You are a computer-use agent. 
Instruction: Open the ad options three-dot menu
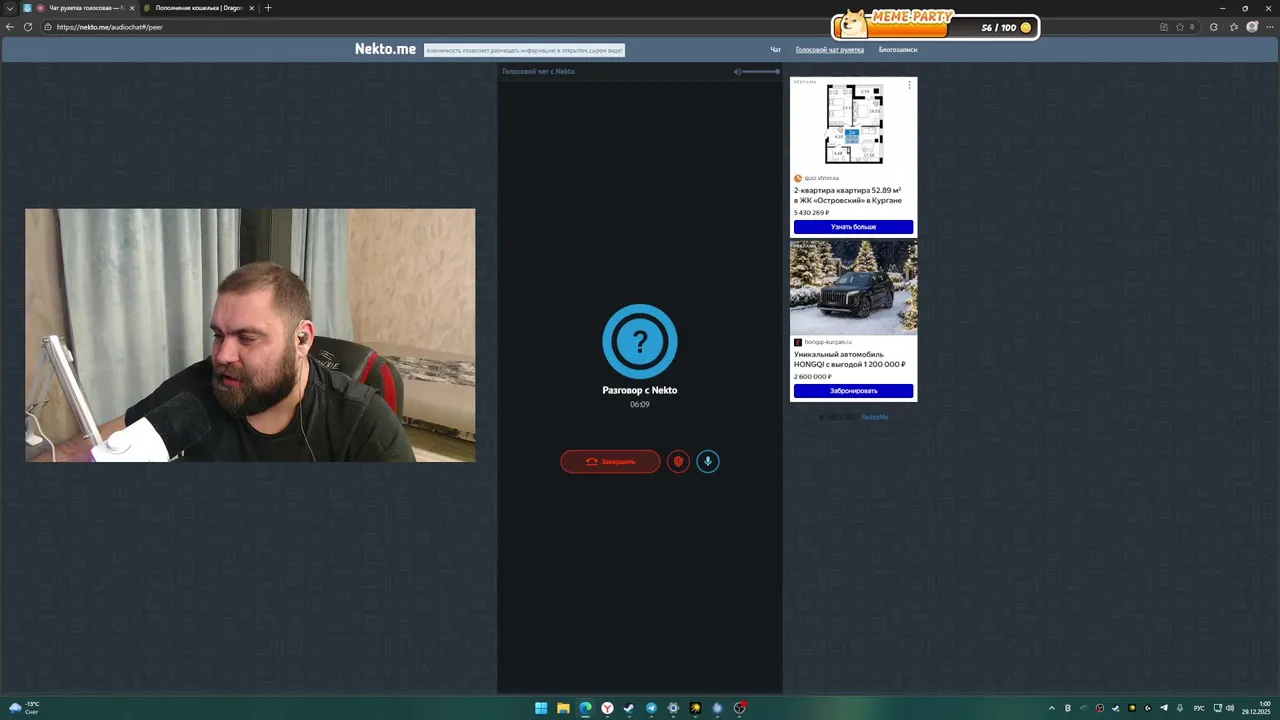[909, 85]
